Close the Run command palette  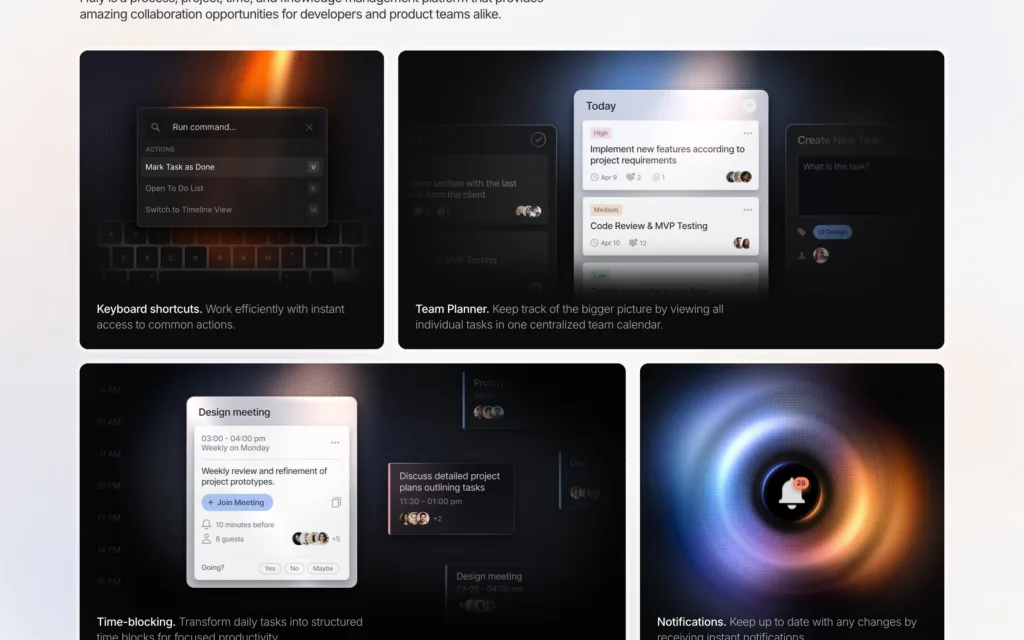[x=310, y=127]
